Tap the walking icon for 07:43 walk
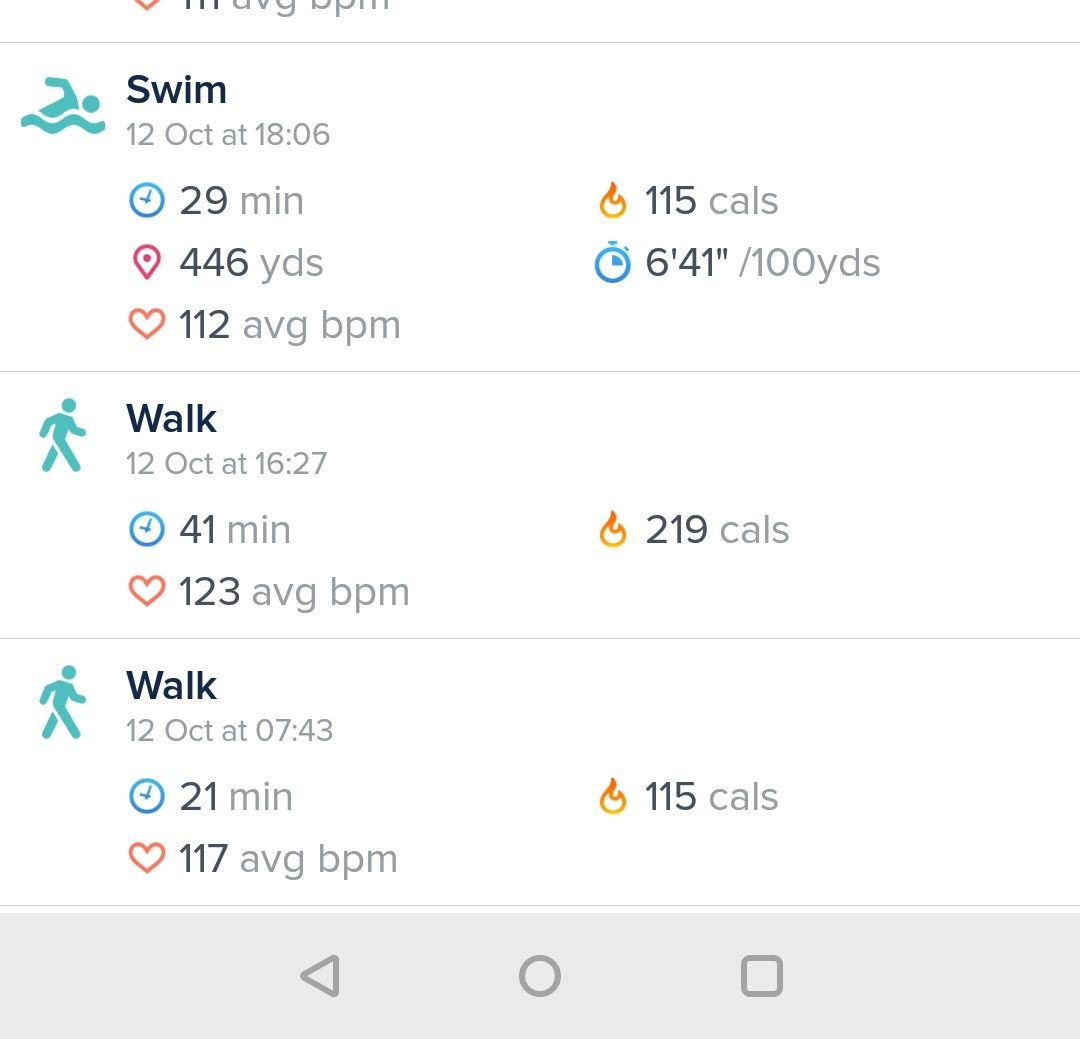Screen dimensions: 1080x1039 [62, 702]
